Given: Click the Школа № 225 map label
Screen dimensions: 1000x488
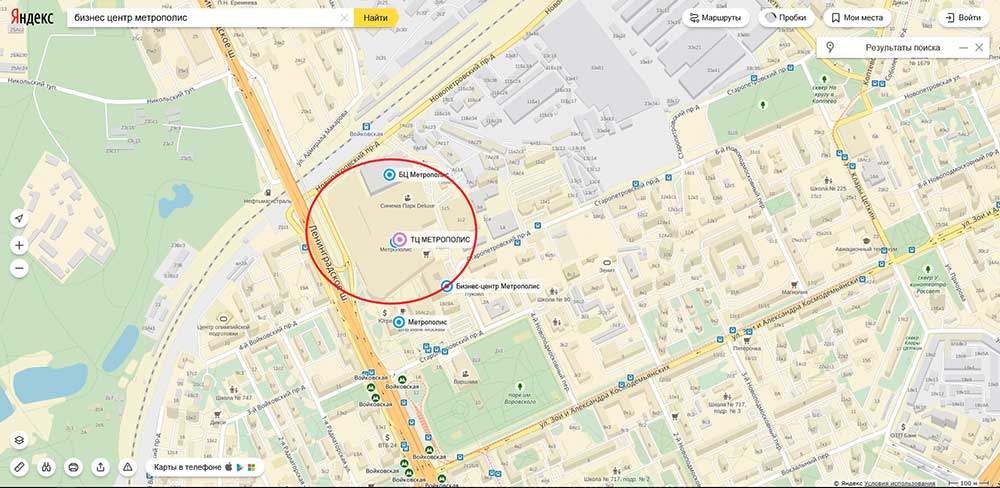Looking at the screenshot, I should point(828,189).
